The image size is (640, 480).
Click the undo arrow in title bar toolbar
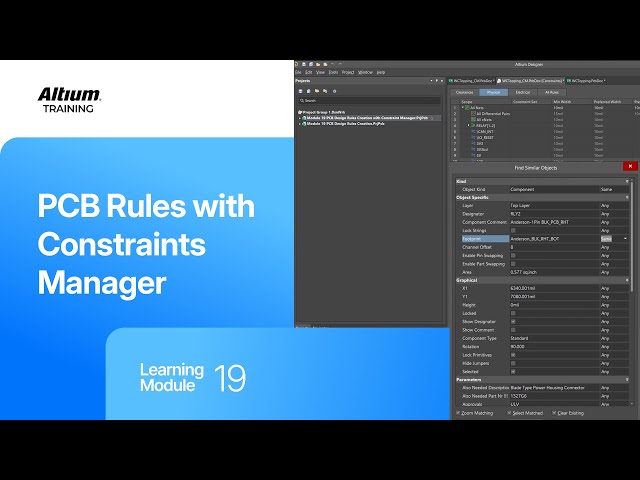(x=333, y=64)
